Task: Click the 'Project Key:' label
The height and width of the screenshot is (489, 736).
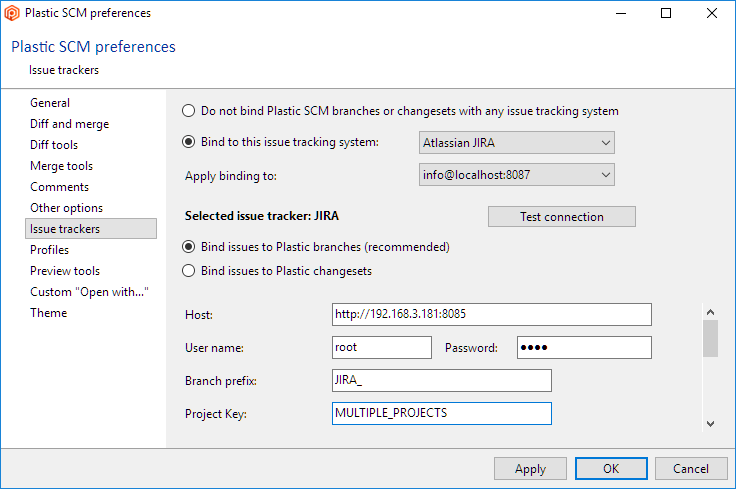Action: pyautogui.click(x=215, y=414)
